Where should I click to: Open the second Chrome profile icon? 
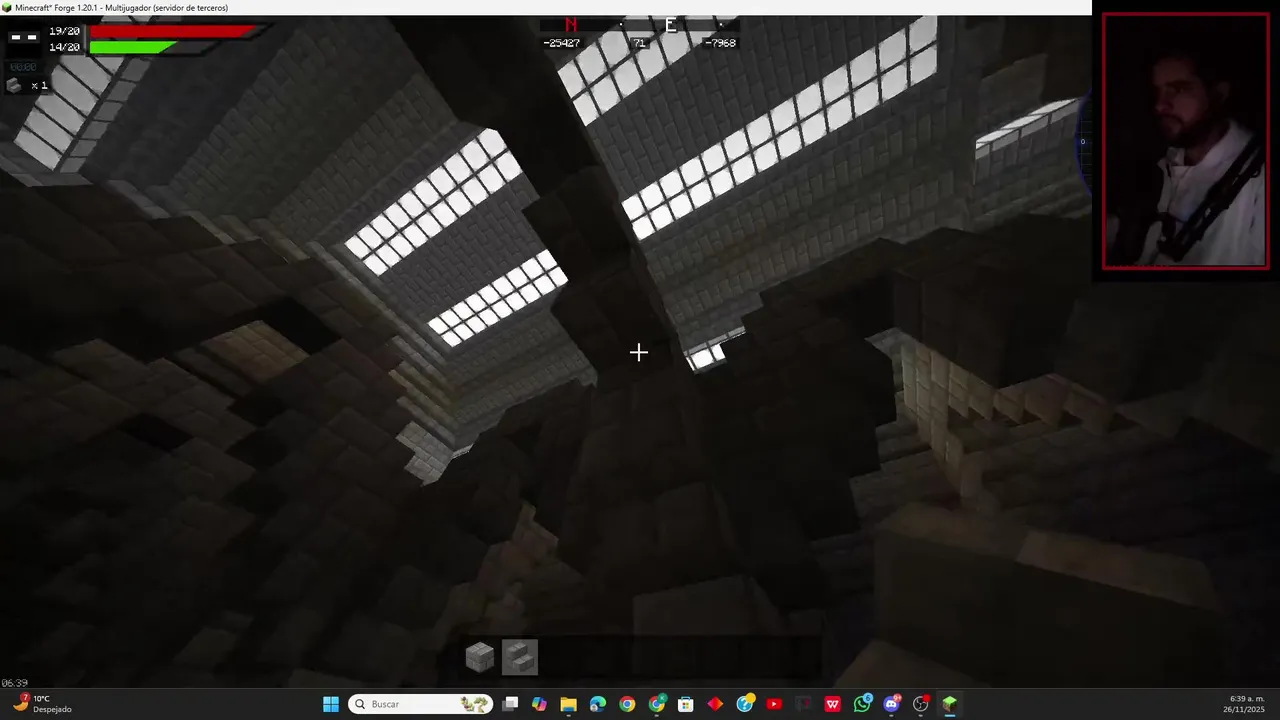point(657,704)
